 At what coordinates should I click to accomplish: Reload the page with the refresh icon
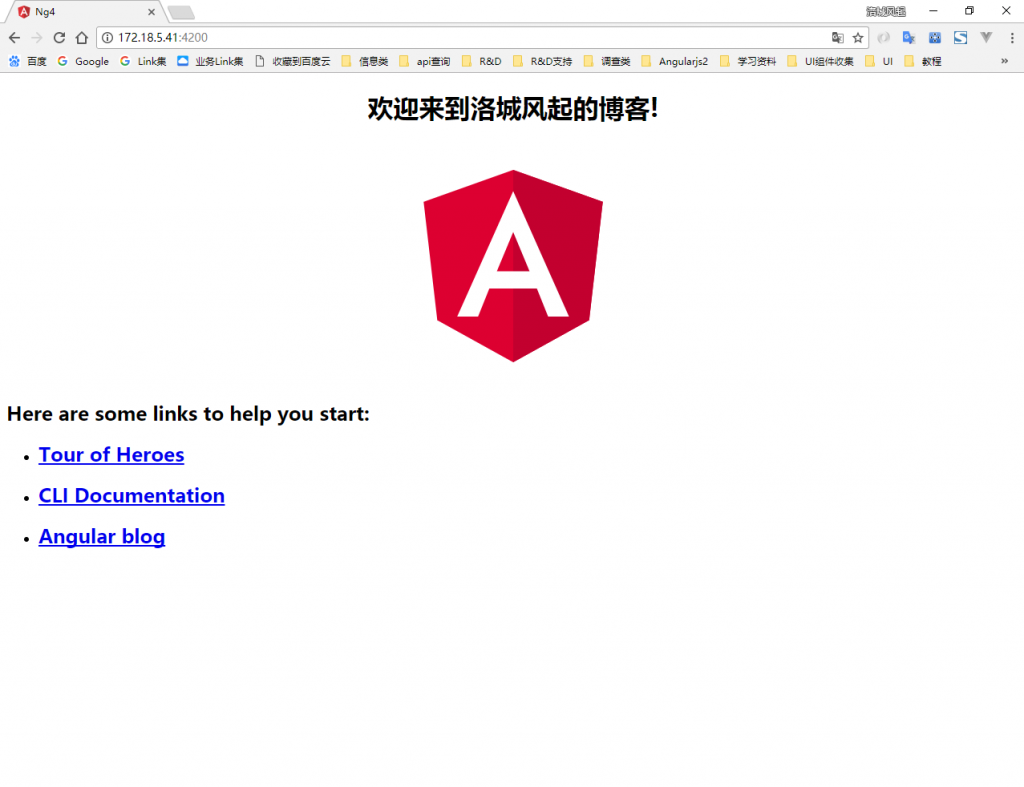(59, 38)
